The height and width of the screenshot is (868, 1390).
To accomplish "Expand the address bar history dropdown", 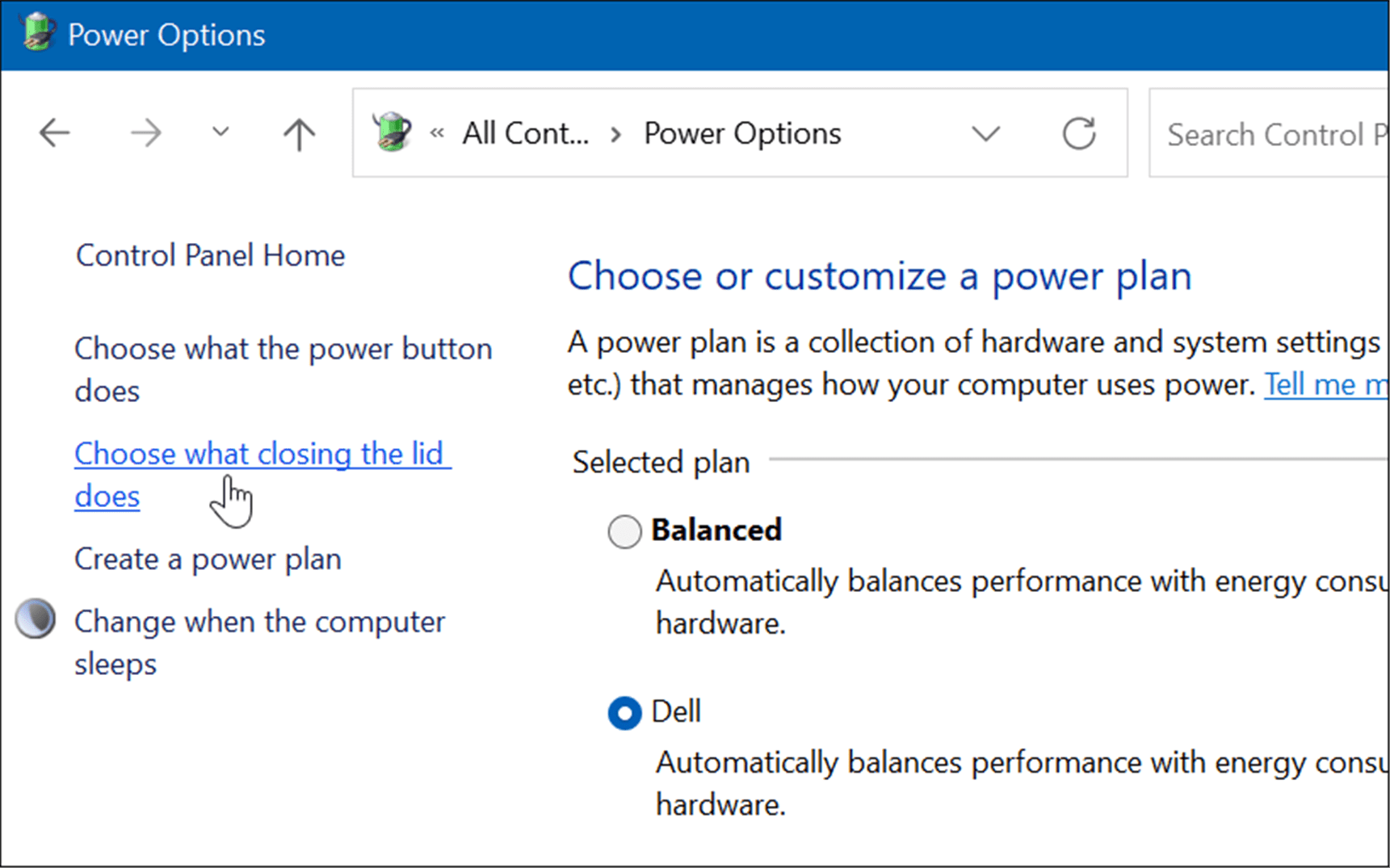I will [x=985, y=134].
